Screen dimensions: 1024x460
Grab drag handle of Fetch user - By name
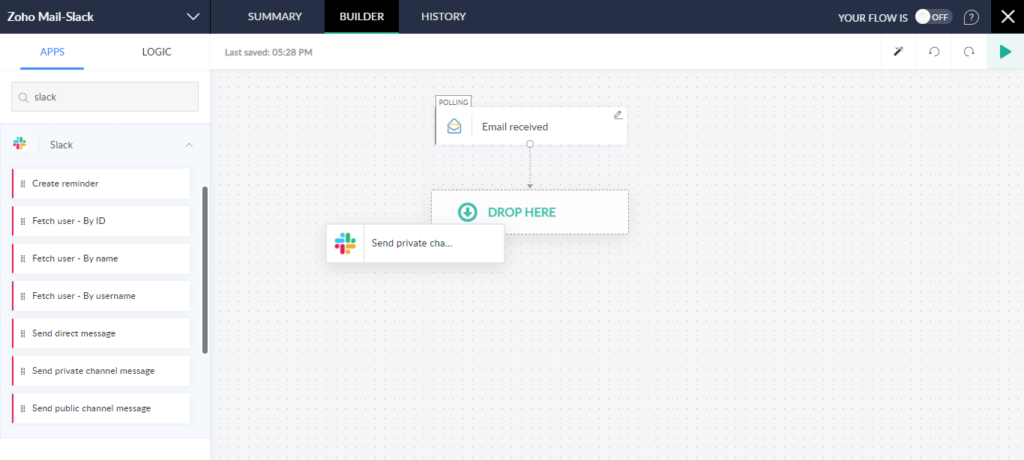click(24, 258)
